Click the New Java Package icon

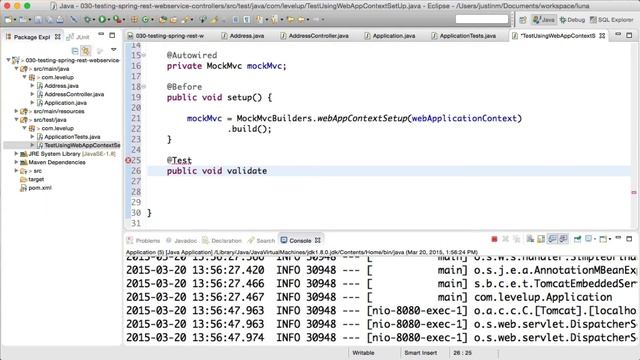(134, 20)
